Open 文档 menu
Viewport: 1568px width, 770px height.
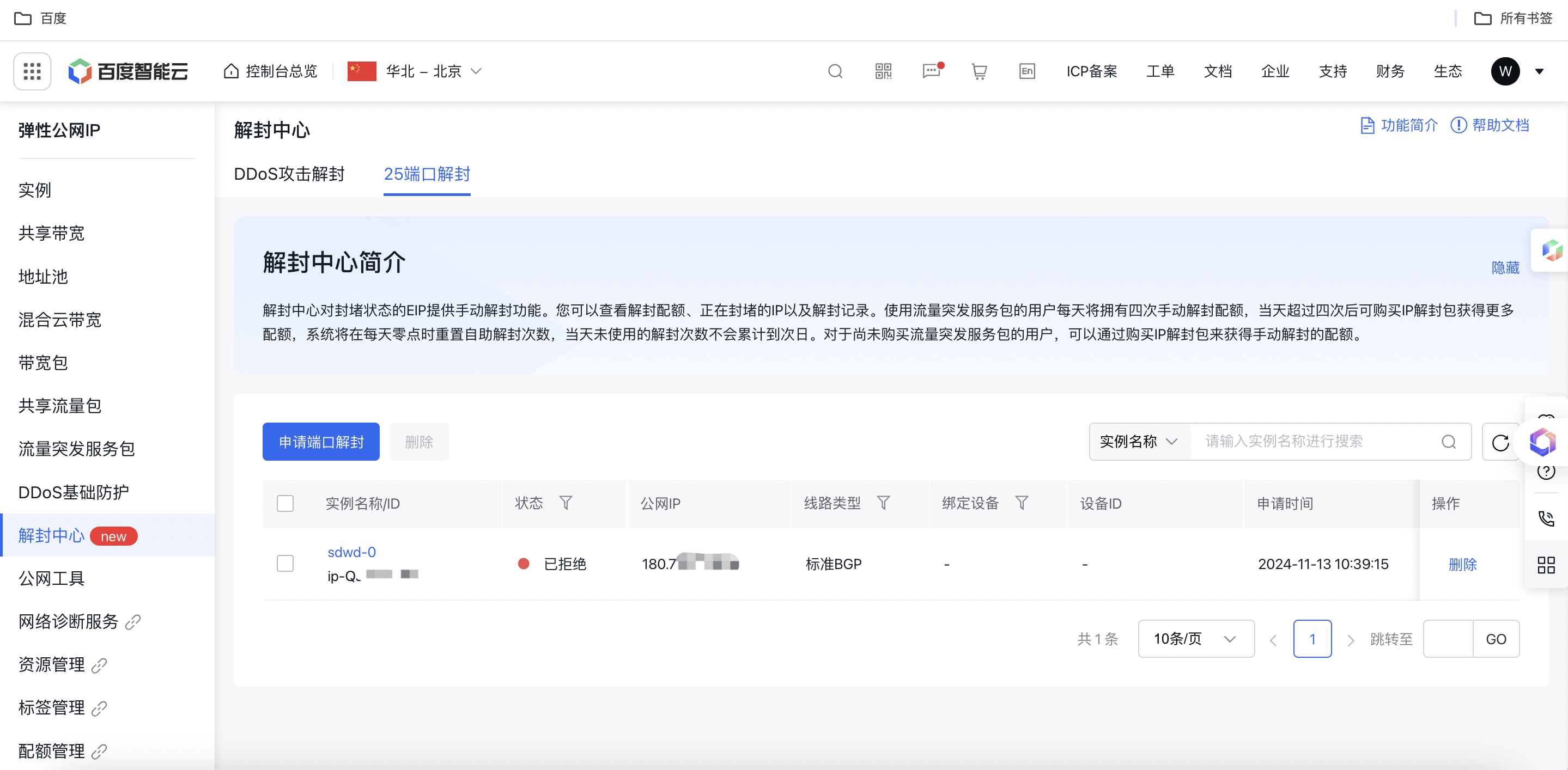(x=1217, y=71)
